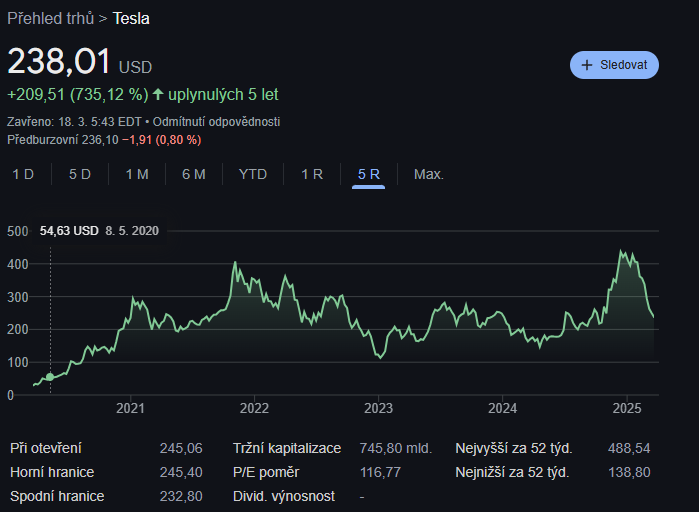This screenshot has width=699, height=512.
Task: Click the 2025 x-axis label
Action: coord(627,408)
